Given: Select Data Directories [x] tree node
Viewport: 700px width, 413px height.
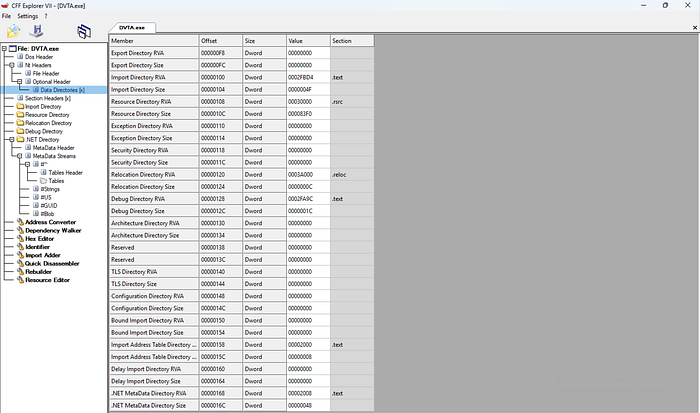Looking at the screenshot, I should coord(62,90).
